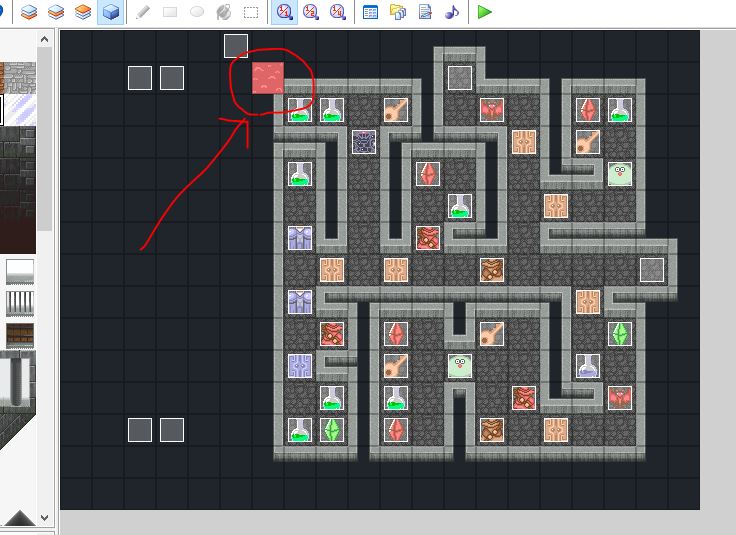Pick the Flood Fill tool
The height and width of the screenshot is (535, 736).
pos(224,12)
